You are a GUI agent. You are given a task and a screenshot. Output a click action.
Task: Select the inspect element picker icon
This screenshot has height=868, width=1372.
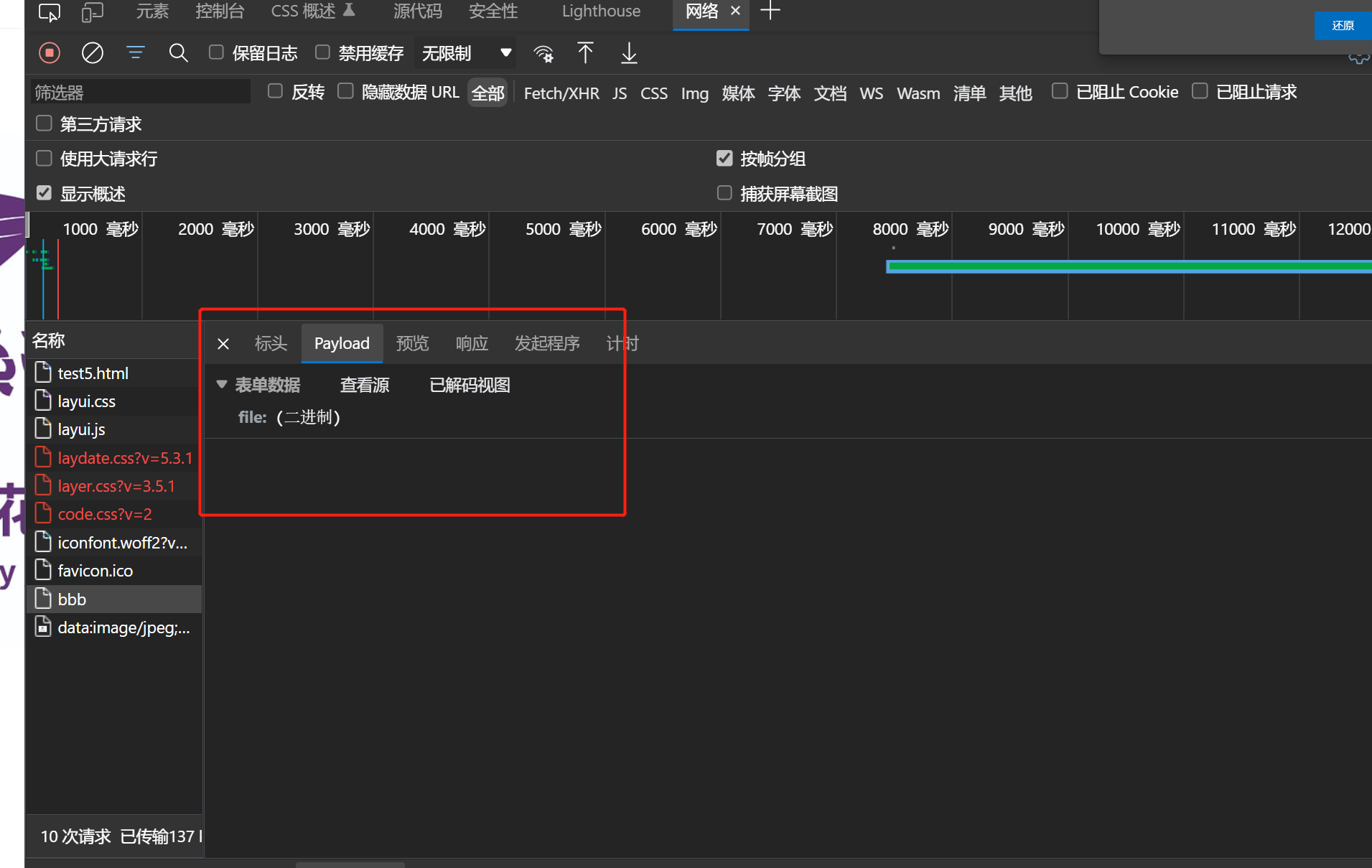pos(50,12)
